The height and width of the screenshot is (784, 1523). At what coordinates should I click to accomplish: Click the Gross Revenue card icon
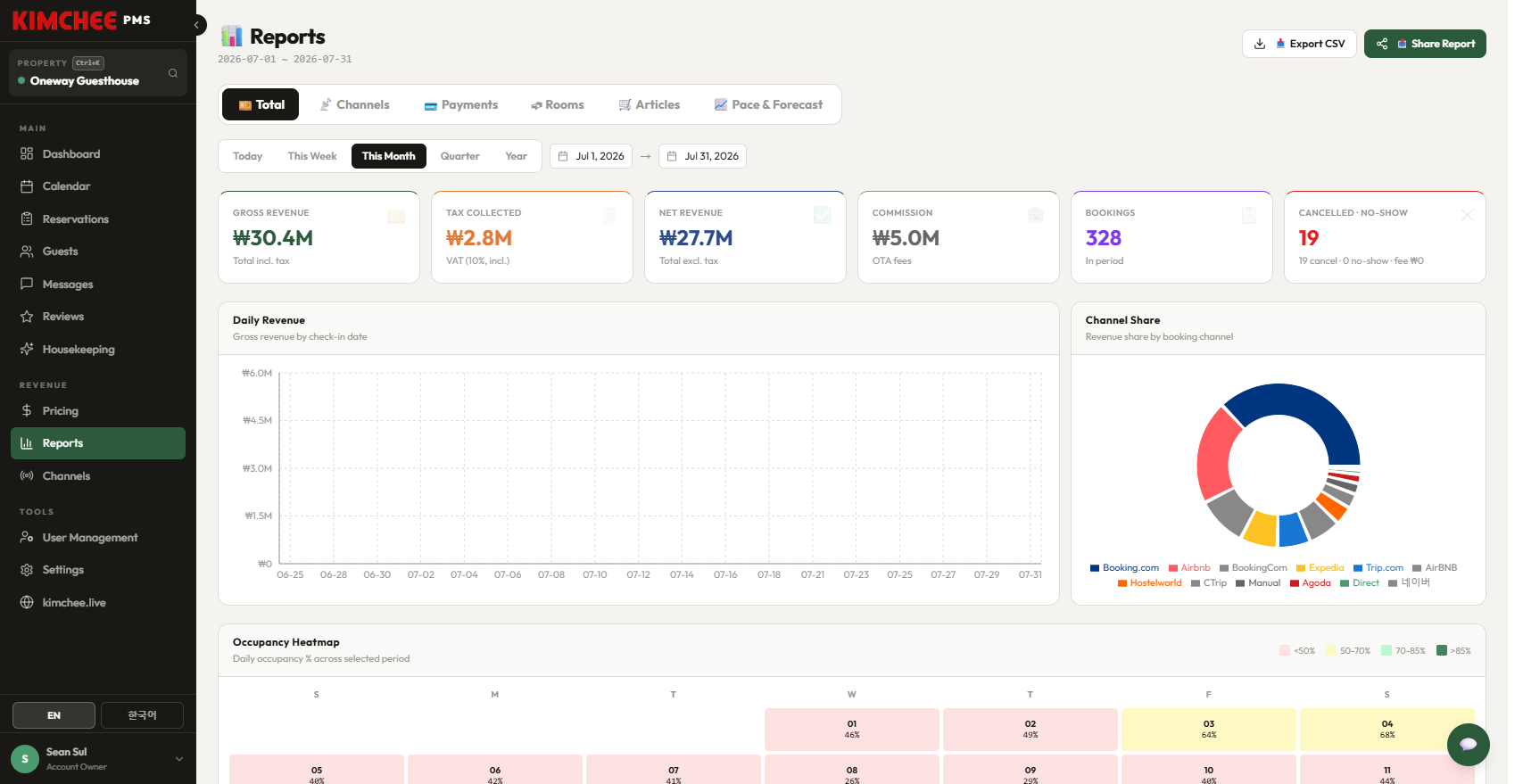pos(396,216)
